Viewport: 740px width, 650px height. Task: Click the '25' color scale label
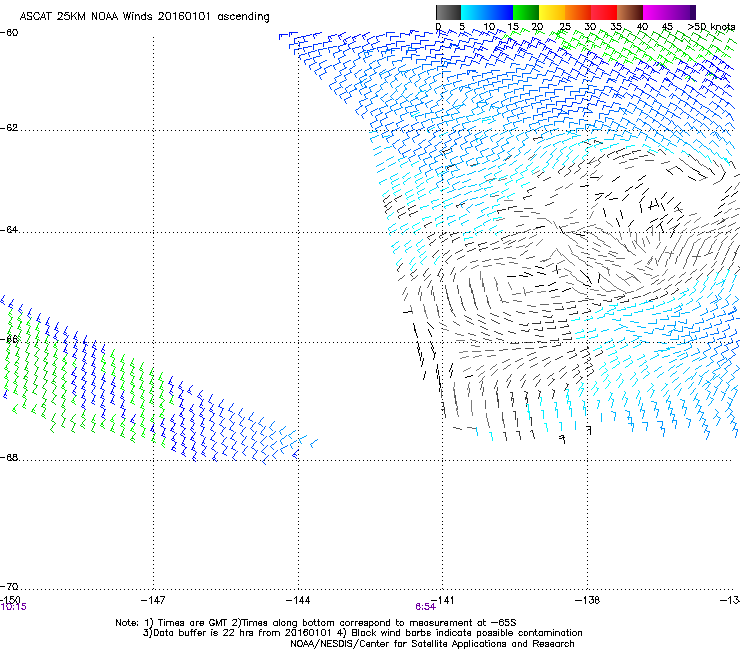565,27
